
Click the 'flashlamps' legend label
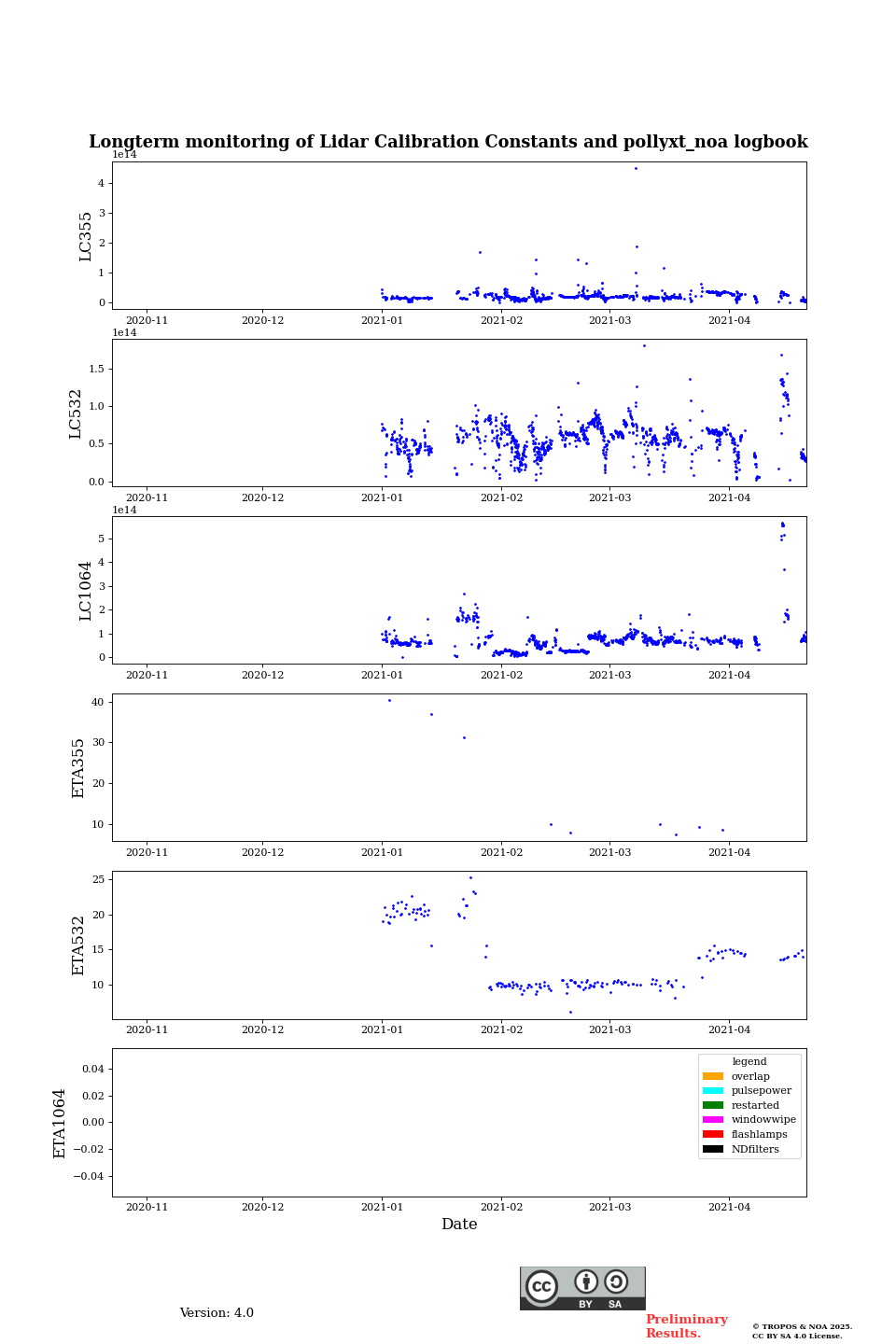pos(760,1134)
